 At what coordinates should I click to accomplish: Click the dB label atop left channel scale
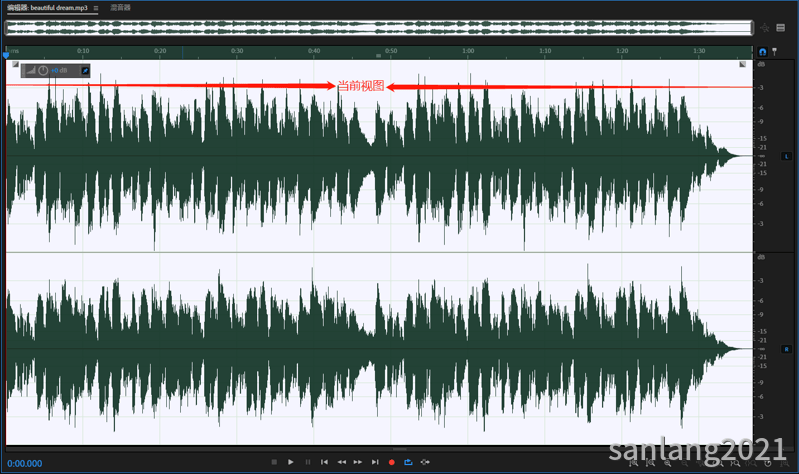(761, 64)
